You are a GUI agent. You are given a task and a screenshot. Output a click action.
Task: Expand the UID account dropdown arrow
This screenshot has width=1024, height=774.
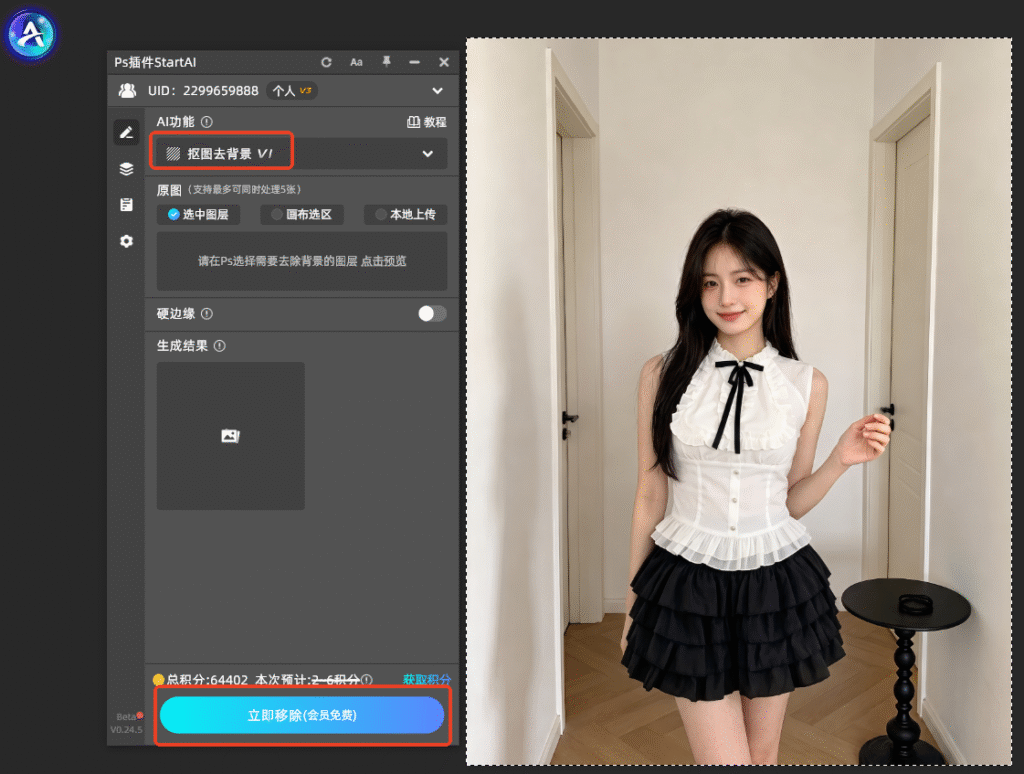(x=438, y=91)
